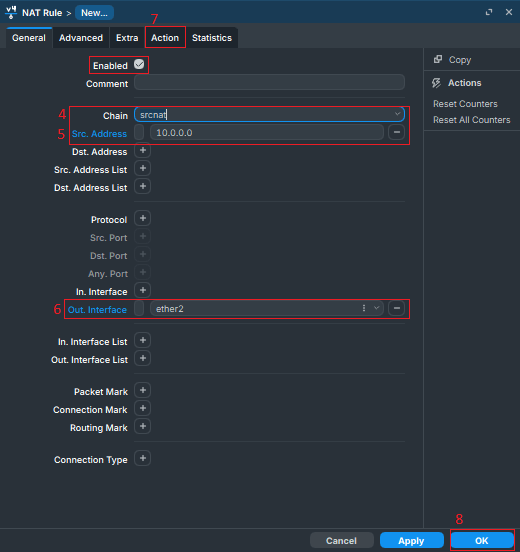Click Reset All Counters
520x552 pixels.
pos(472,120)
